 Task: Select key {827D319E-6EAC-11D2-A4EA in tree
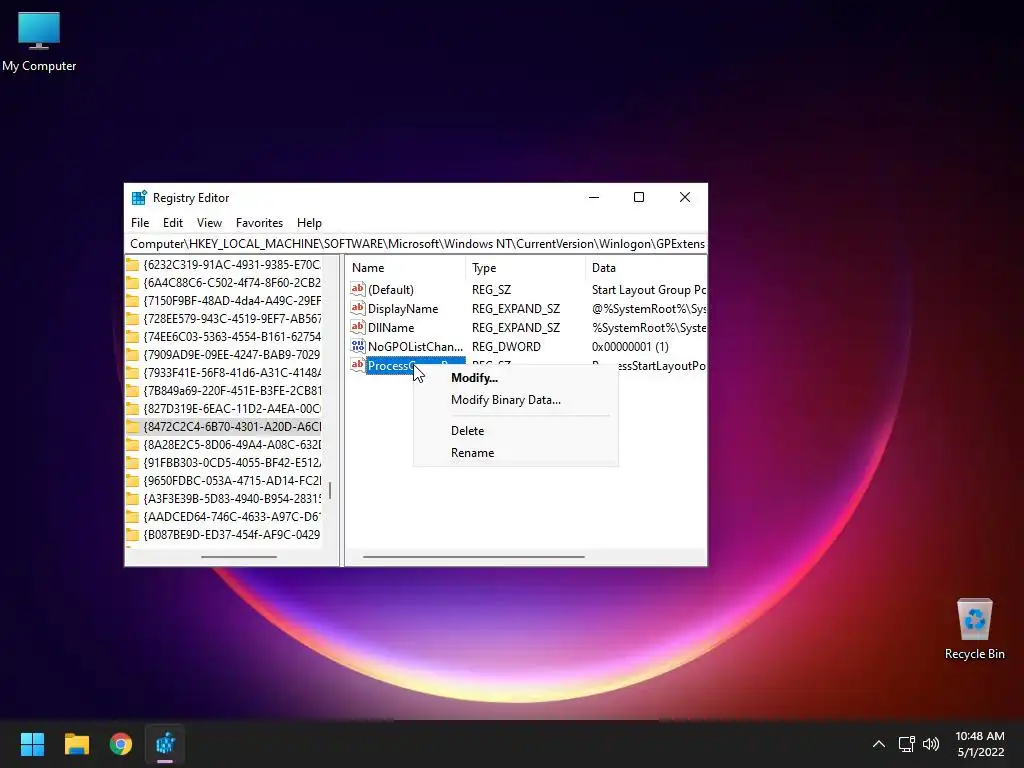tap(232, 408)
